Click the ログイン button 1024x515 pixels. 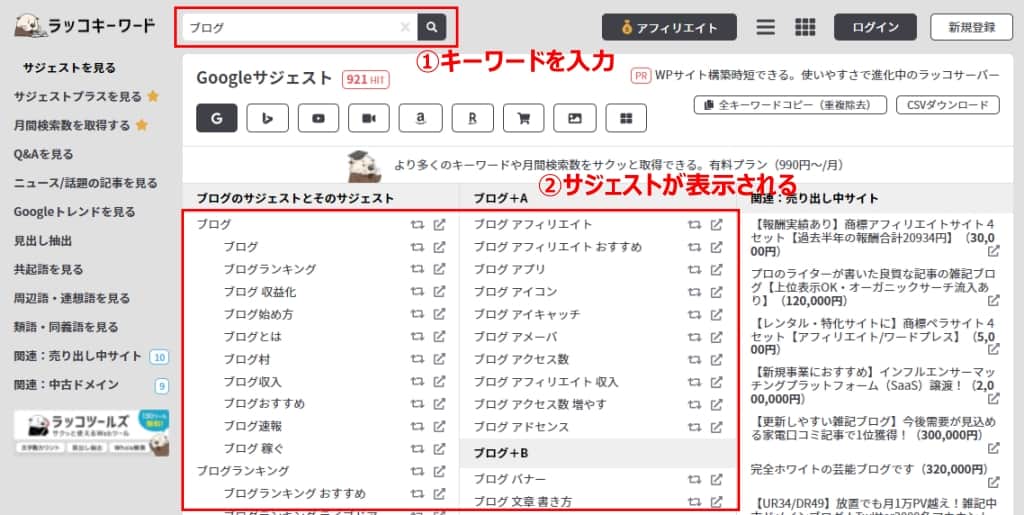point(875,27)
